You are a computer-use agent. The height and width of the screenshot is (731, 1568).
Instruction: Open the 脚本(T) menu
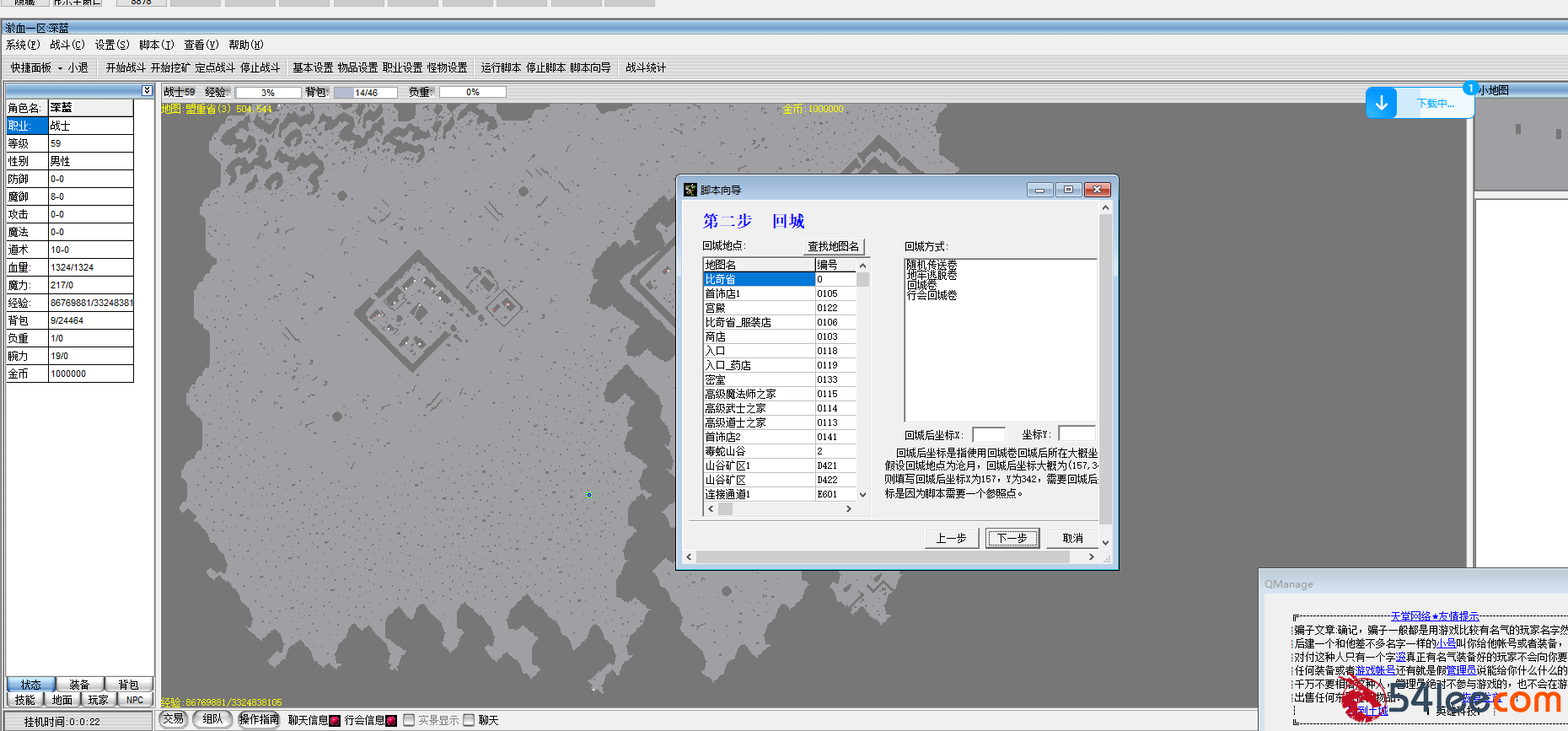pyautogui.click(x=156, y=45)
